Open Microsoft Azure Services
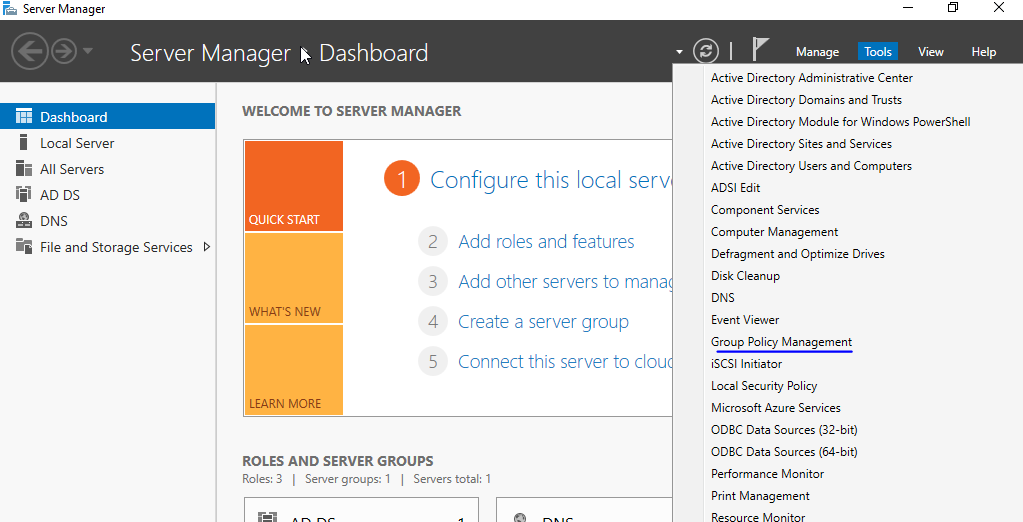1023x522 pixels. pos(776,408)
